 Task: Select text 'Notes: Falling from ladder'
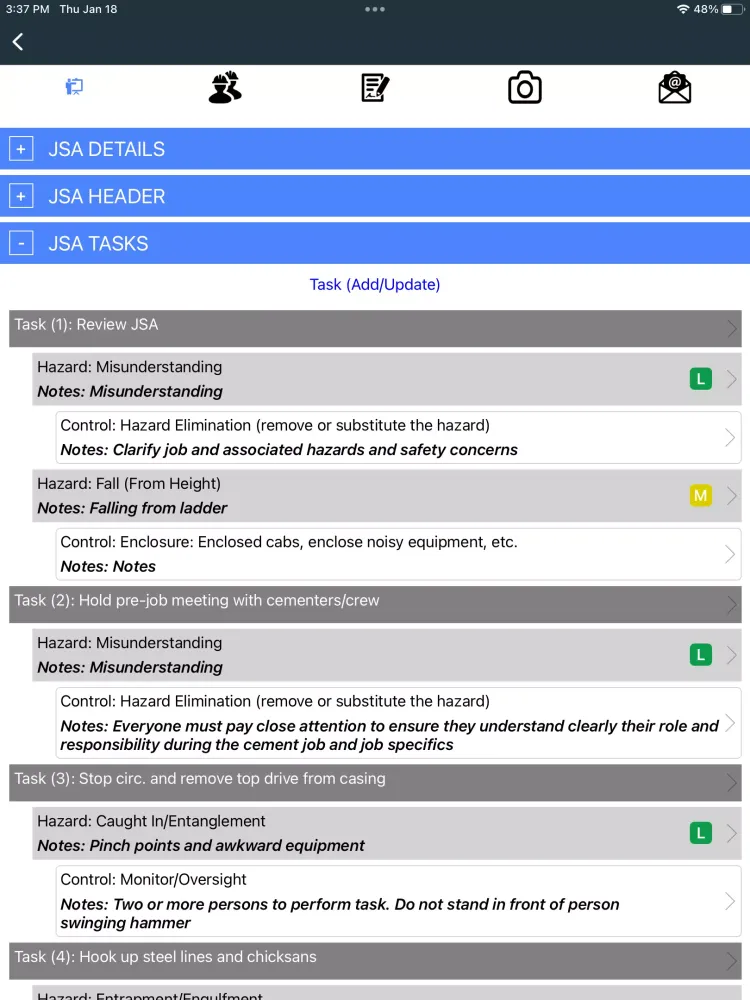[132, 508]
